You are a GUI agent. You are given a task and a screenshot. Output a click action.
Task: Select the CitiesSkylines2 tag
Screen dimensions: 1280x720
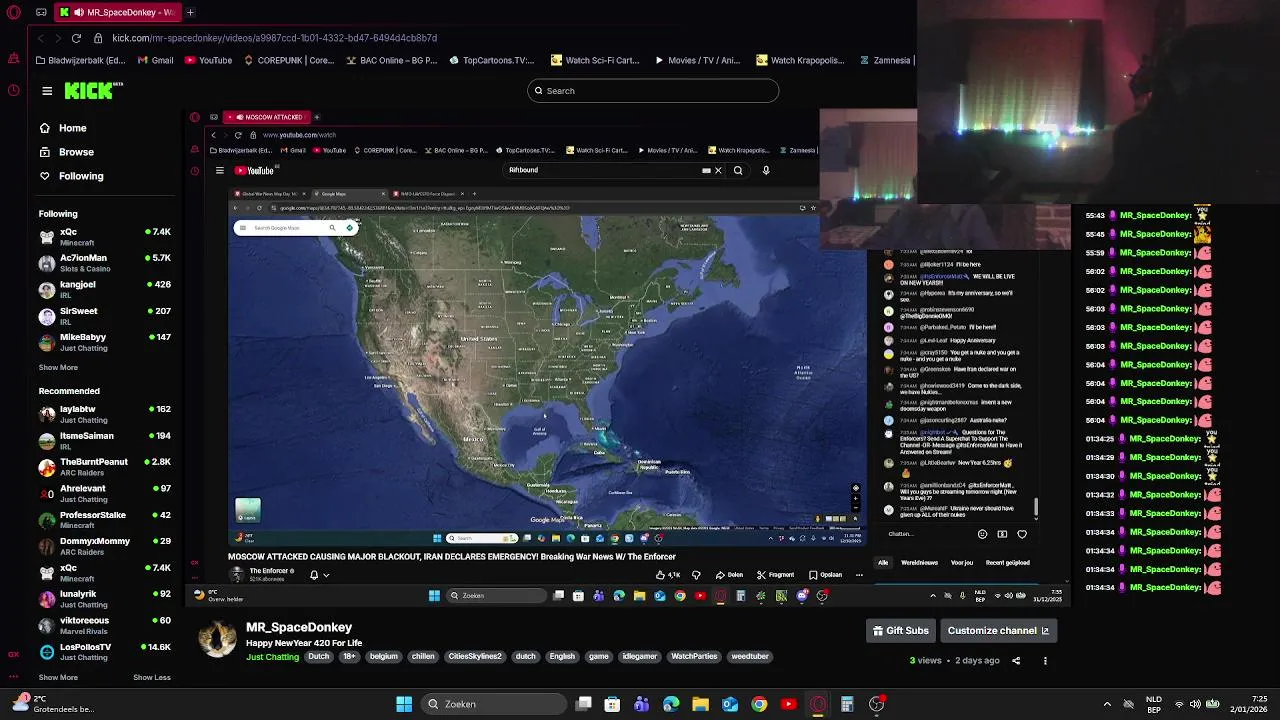point(475,657)
